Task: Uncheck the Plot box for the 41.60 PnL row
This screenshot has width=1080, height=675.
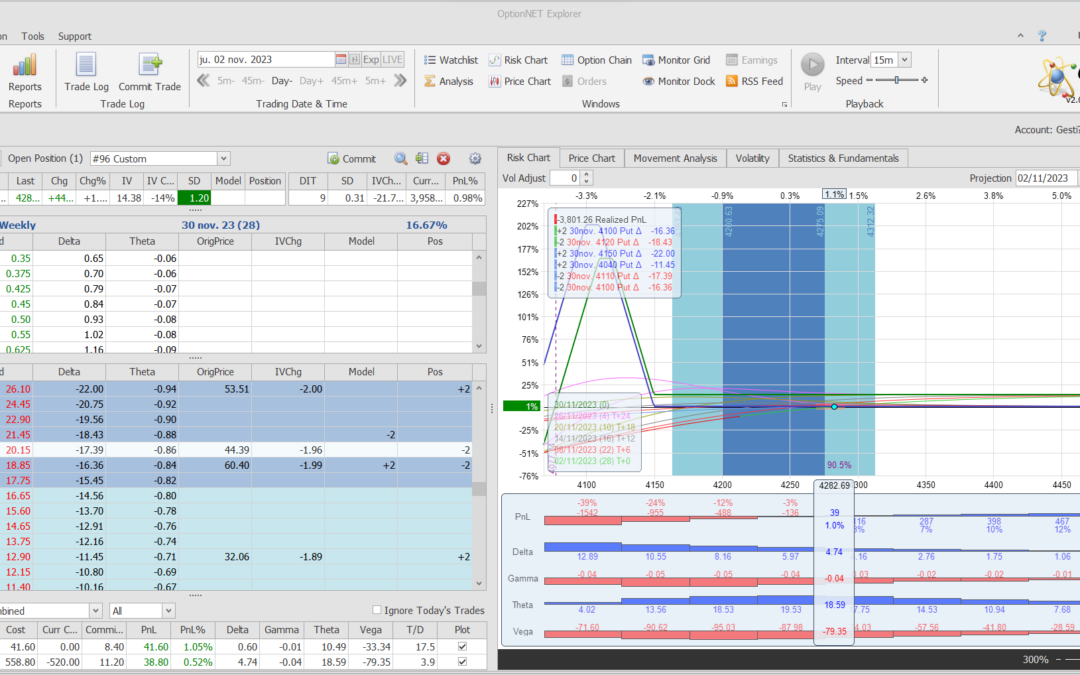Action: [x=461, y=647]
